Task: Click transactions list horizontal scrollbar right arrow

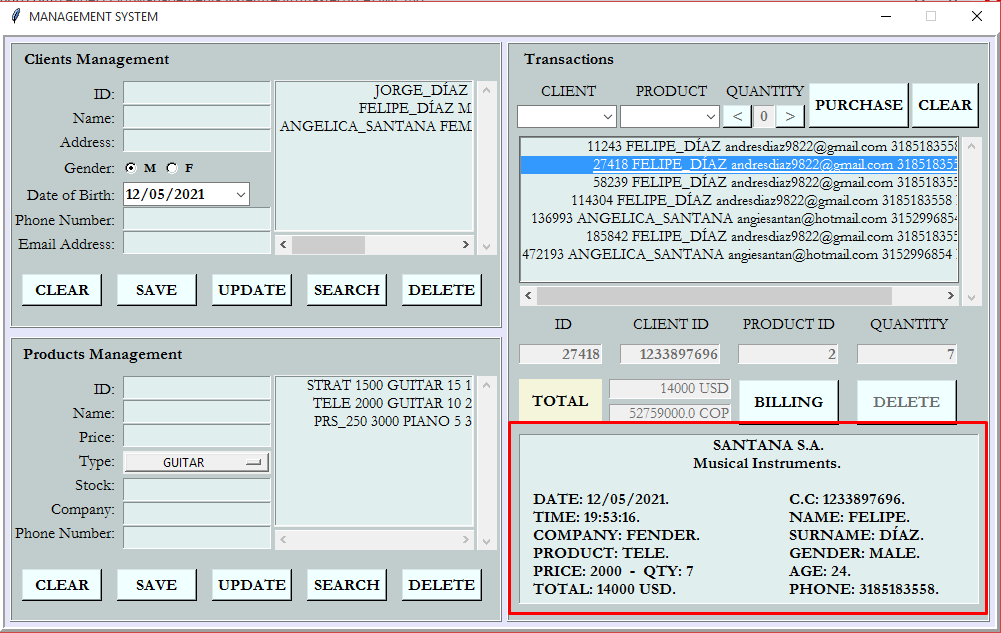Action: 951,295
